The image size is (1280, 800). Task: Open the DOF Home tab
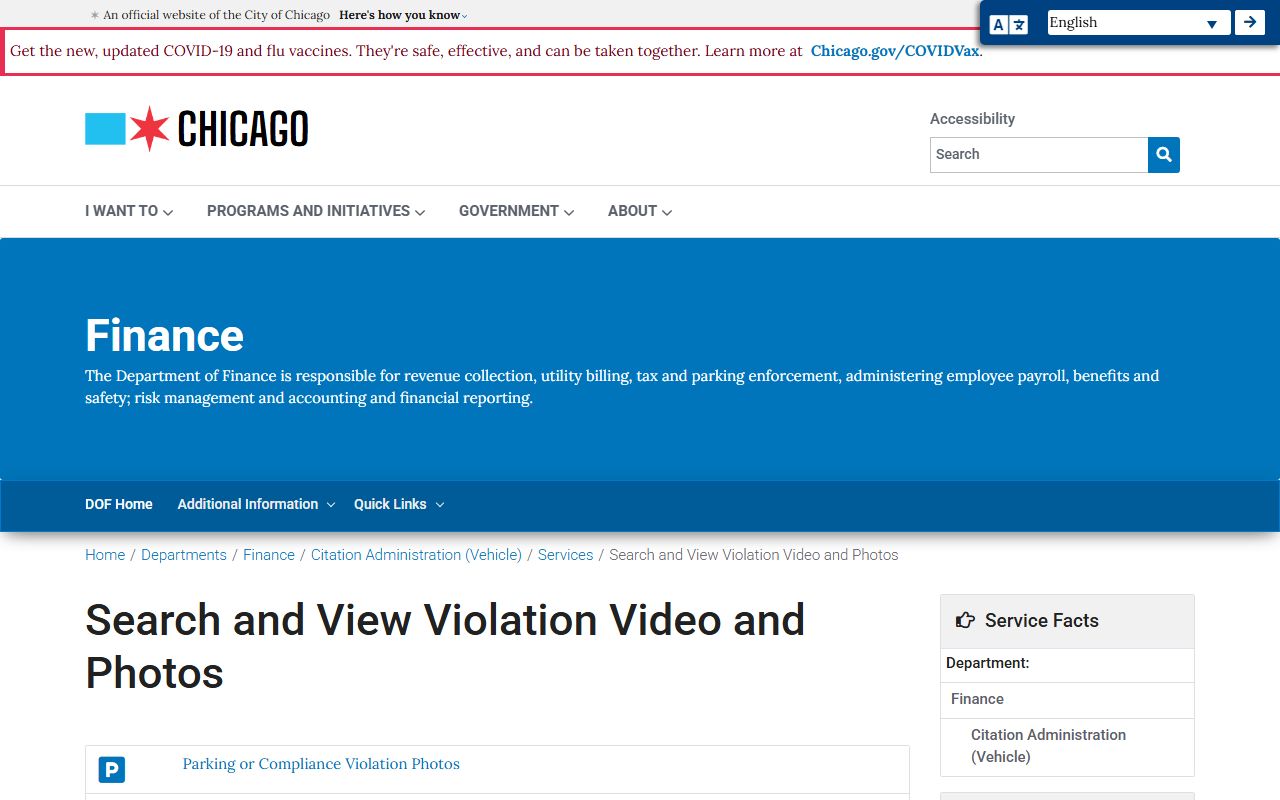[119, 504]
